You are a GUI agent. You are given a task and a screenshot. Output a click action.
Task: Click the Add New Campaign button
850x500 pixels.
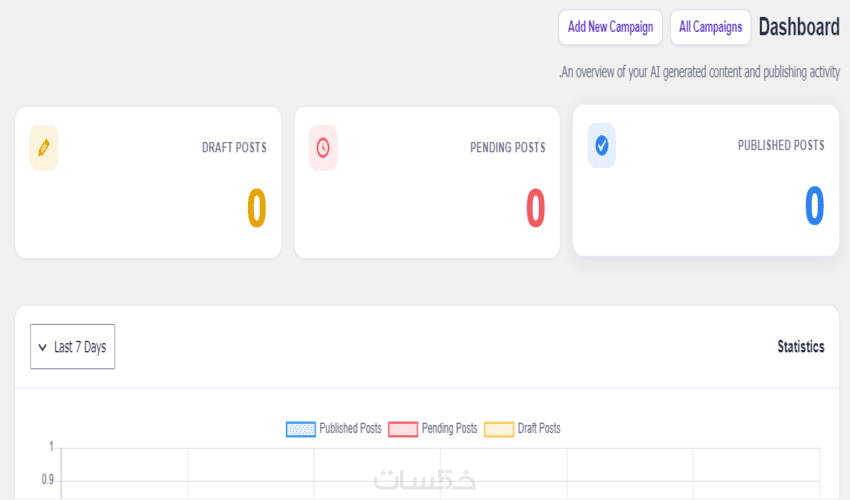(610, 27)
